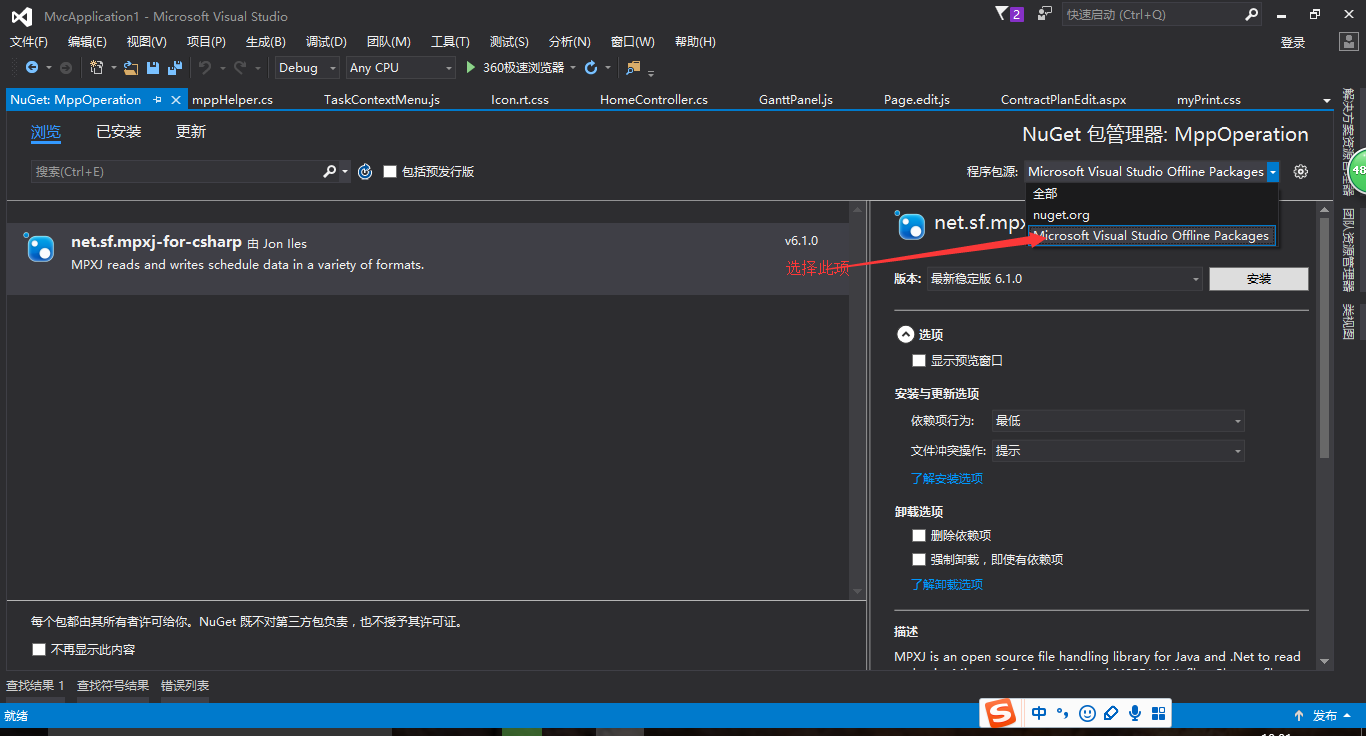
Task: Click the redo icon in toolbar
Action: tap(240, 67)
